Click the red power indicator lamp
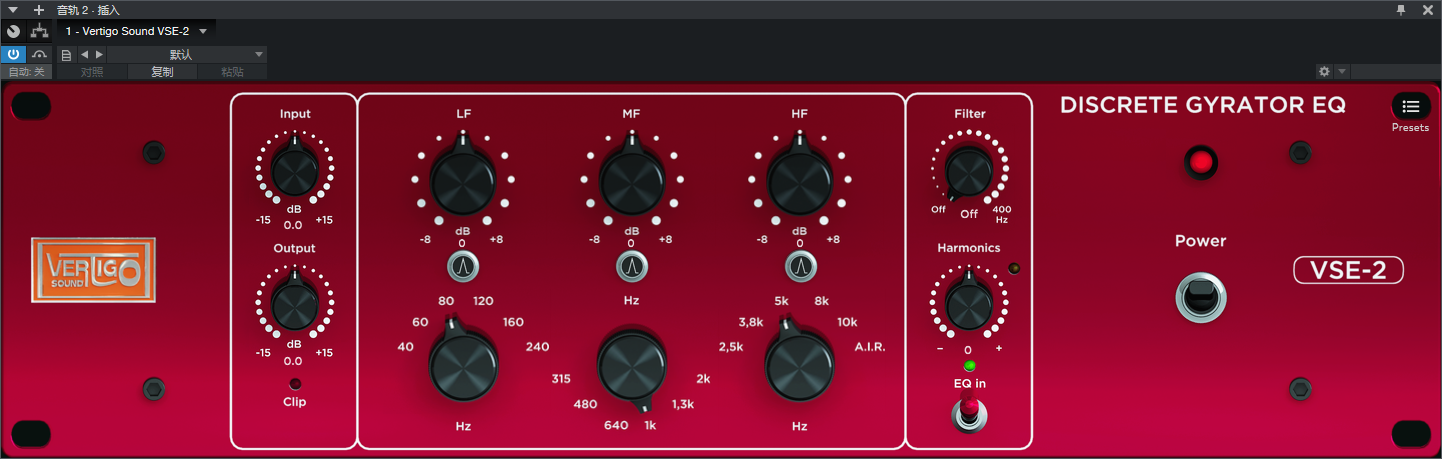Screen dimensions: 1442x459 (1201, 162)
